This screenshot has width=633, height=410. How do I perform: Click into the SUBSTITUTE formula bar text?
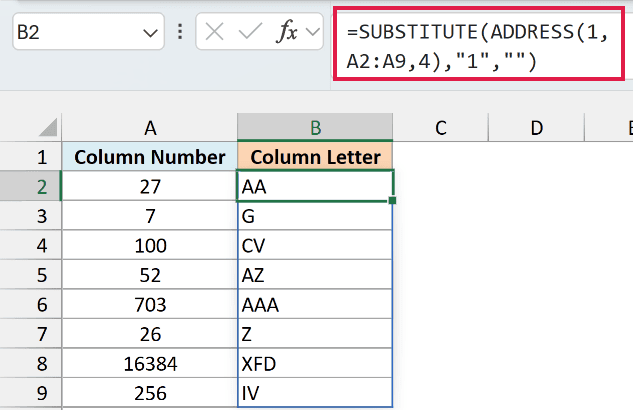478,44
